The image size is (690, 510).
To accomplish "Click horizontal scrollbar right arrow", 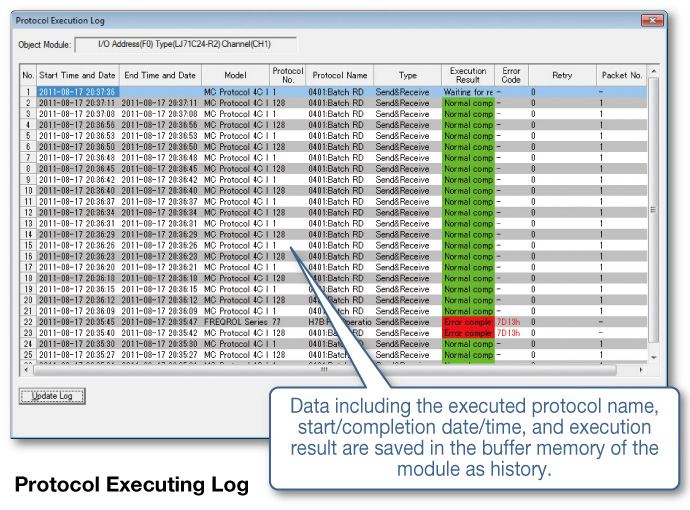I will pos(641,370).
